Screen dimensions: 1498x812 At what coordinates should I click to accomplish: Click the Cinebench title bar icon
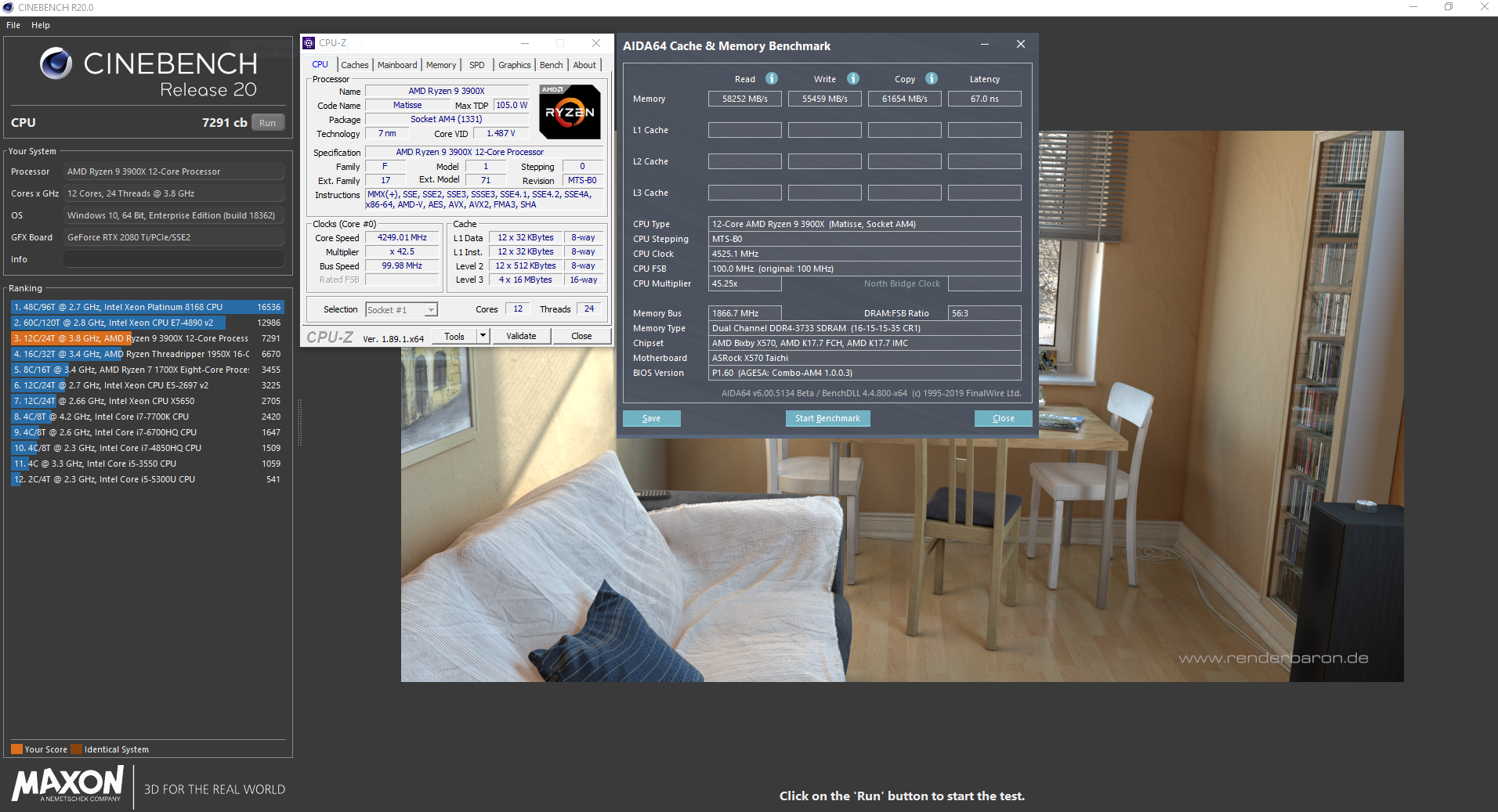(x=8, y=7)
